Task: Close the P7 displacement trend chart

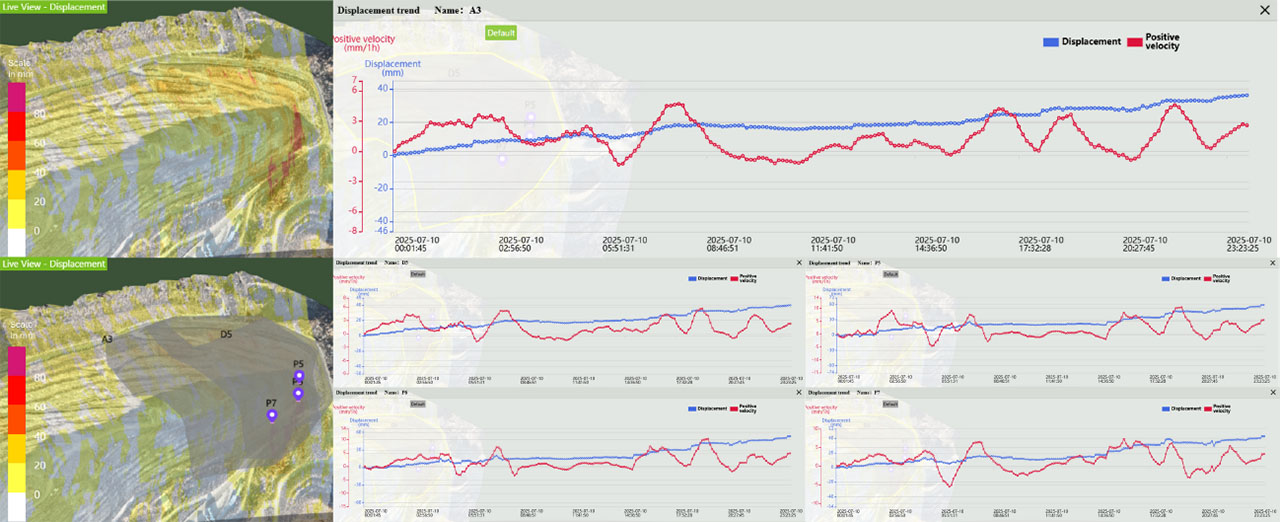Action: [x=1272, y=394]
